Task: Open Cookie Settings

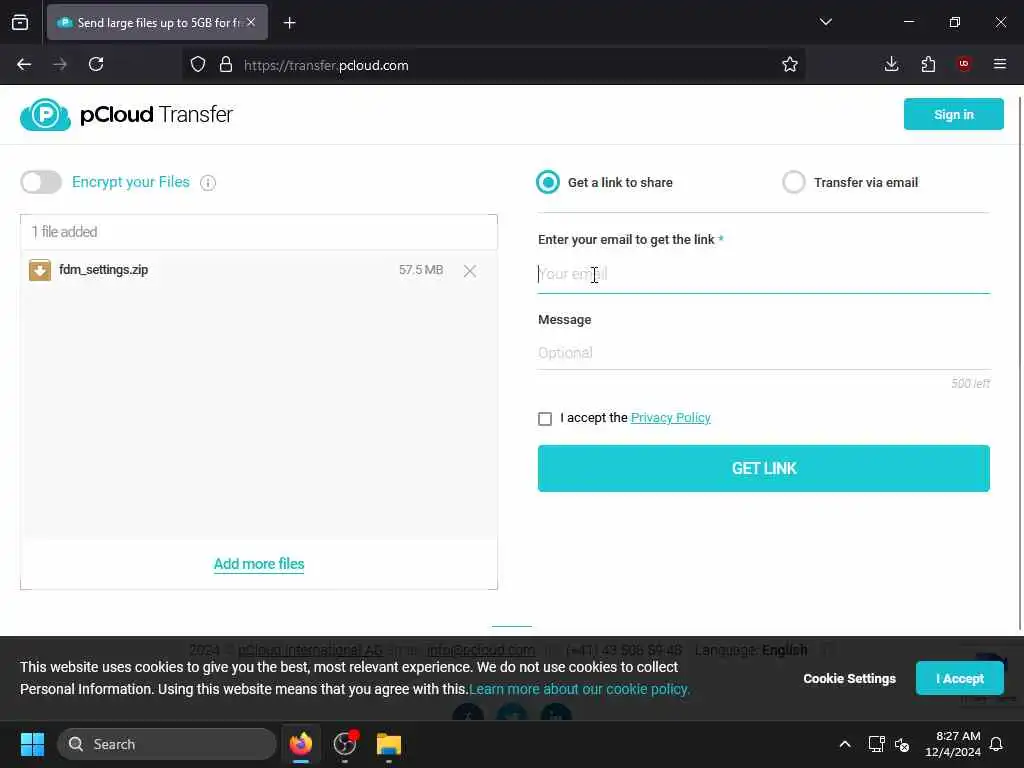Action: pyautogui.click(x=849, y=679)
